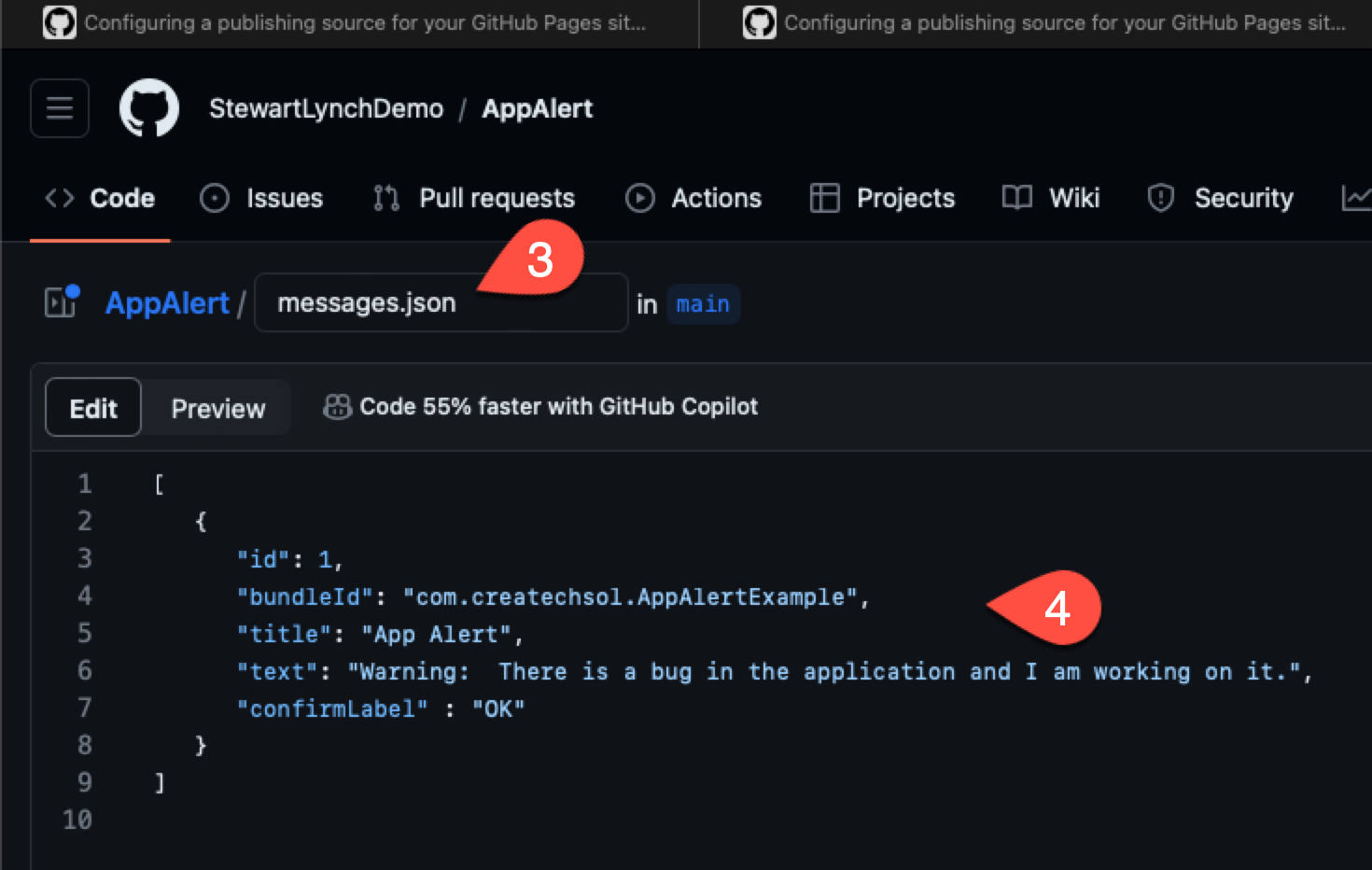The width and height of the screenshot is (1372, 870).
Task: Click the Issues circle icon
Action: [x=215, y=198]
